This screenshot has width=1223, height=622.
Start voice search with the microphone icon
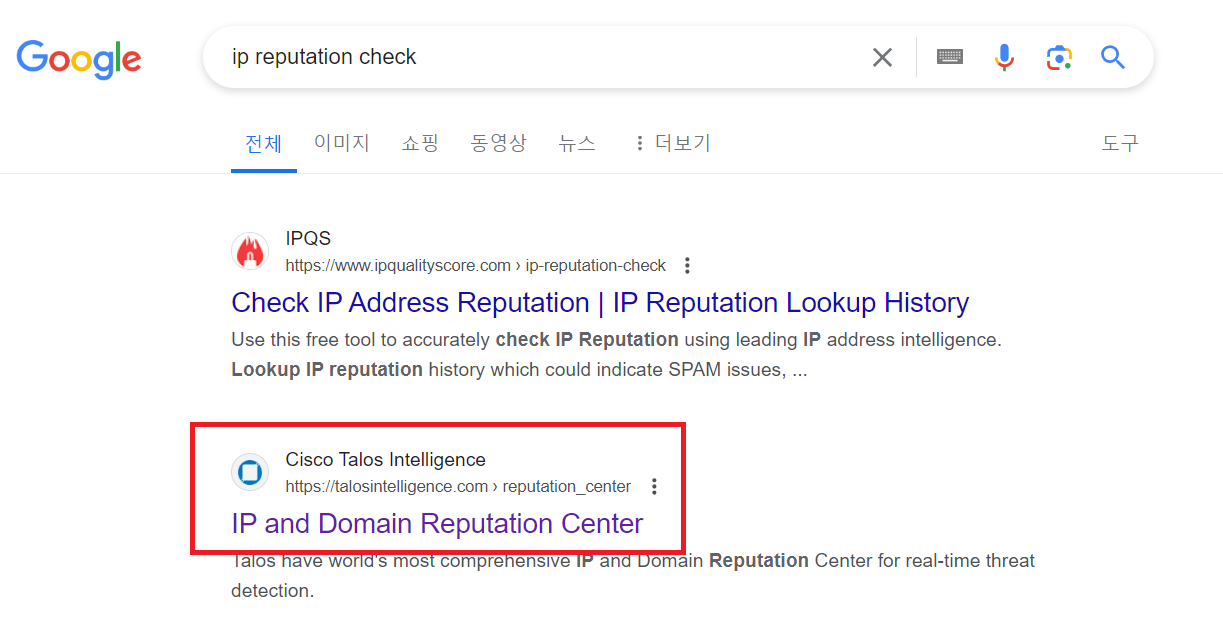(1004, 57)
